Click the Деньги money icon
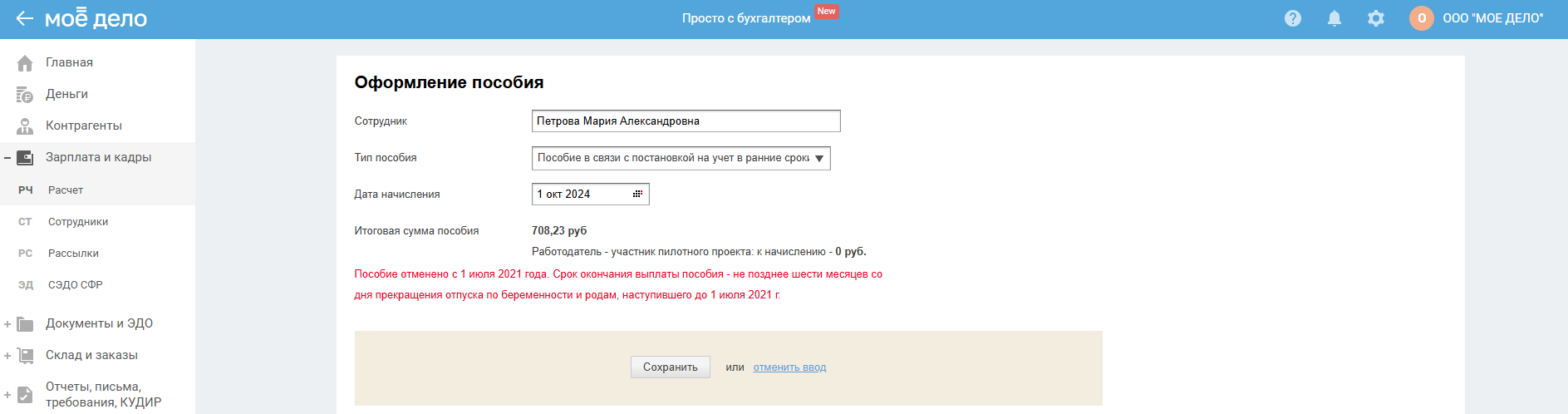 click(25, 95)
